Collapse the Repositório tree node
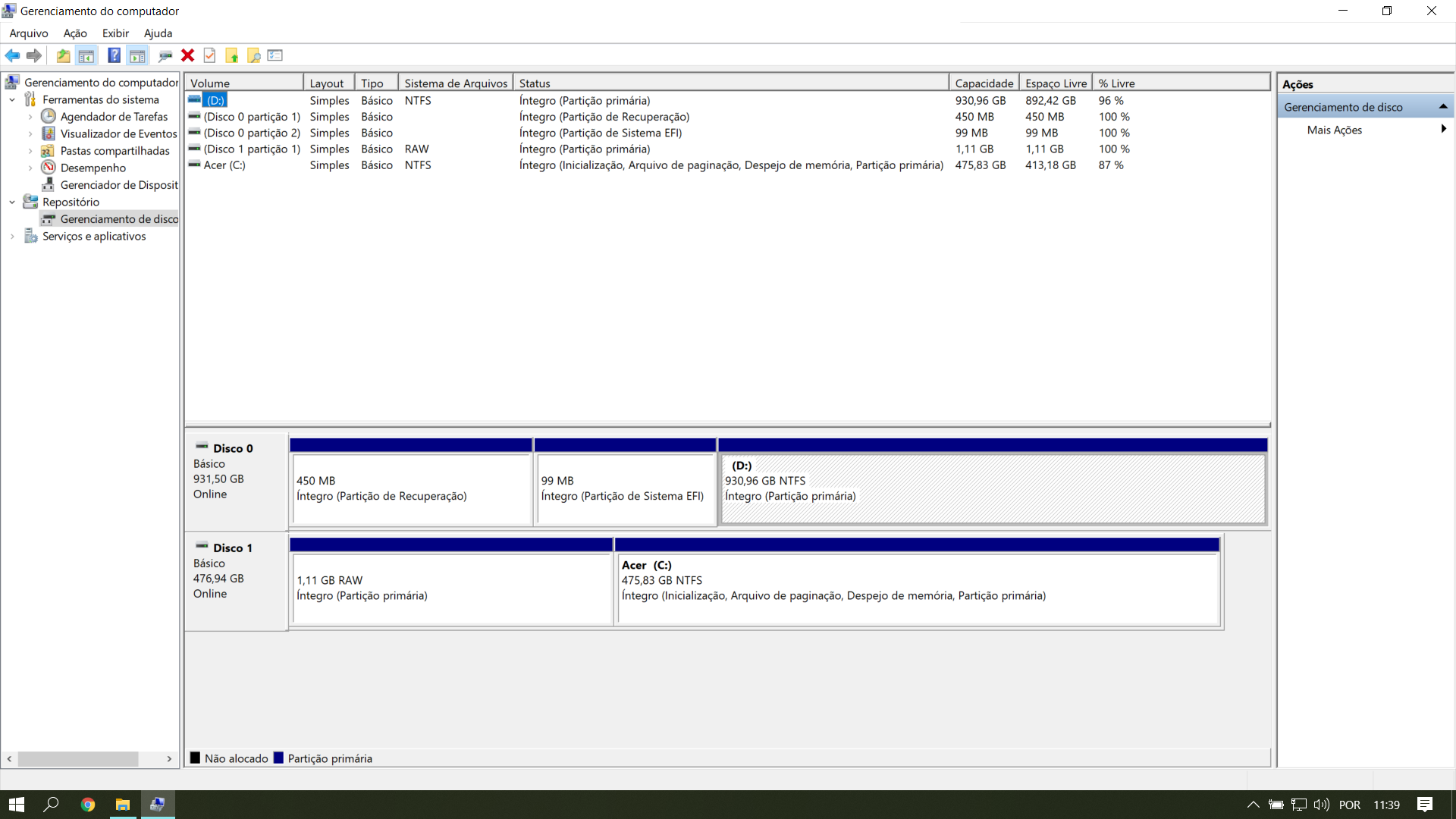 pyautogui.click(x=12, y=202)
